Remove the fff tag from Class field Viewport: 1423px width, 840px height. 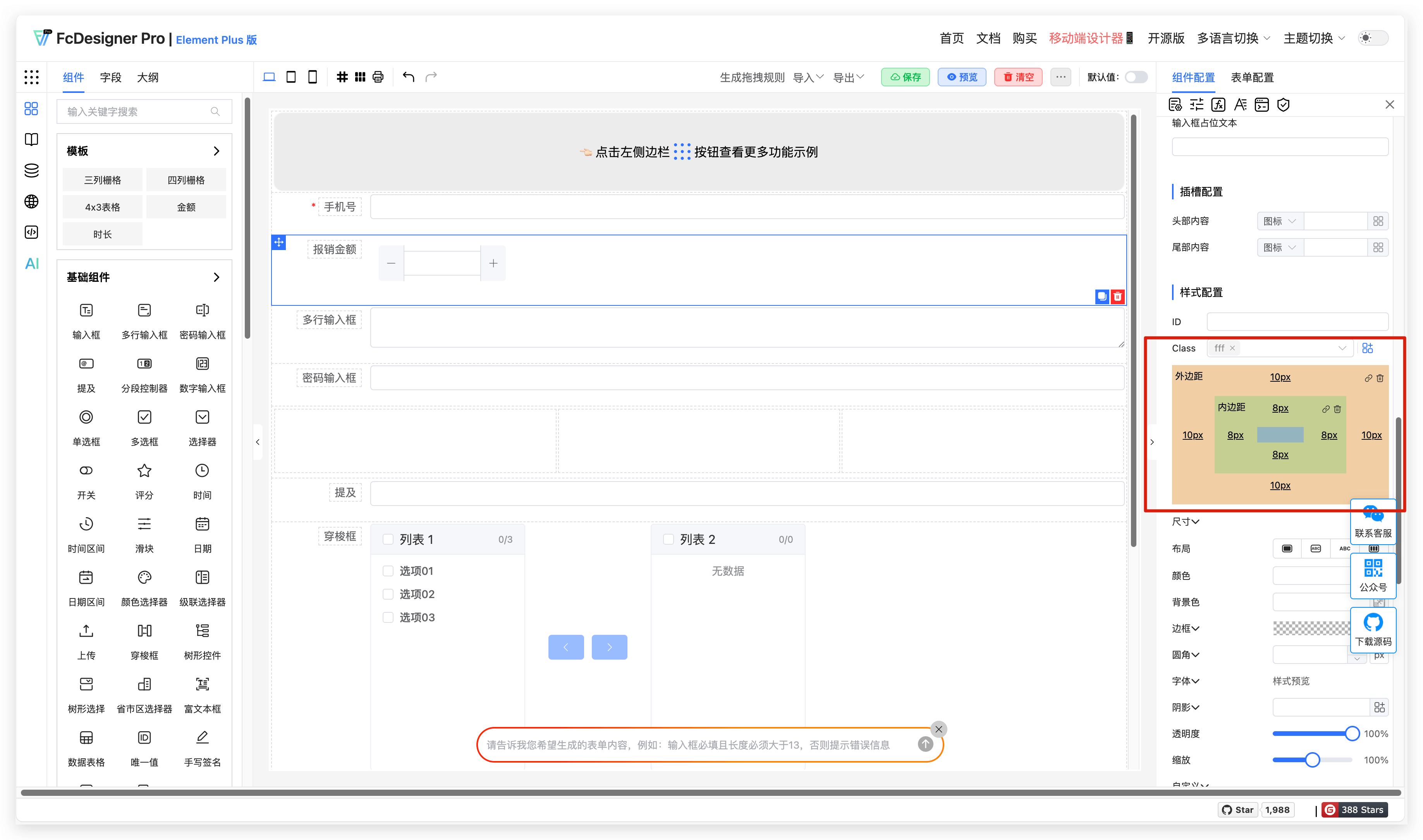tap(1232, 348)
